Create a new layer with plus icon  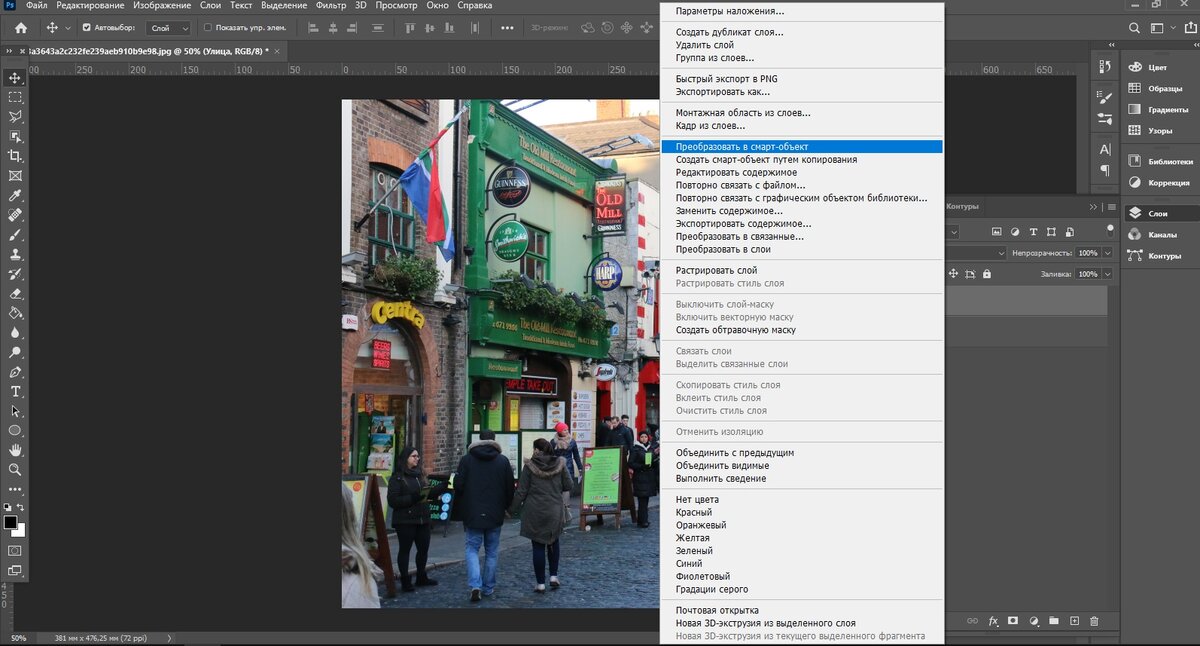(1074, 621)
